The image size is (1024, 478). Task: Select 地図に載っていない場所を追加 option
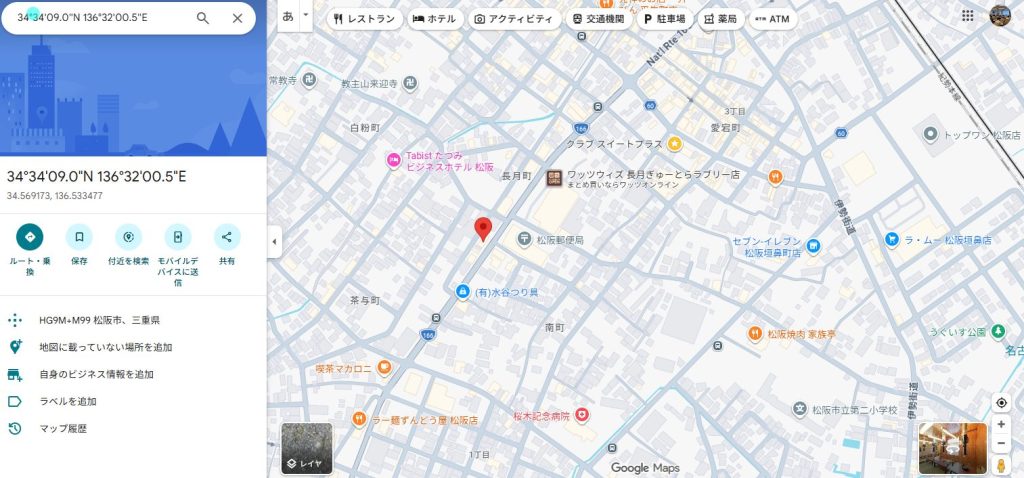tap(105, 347)
